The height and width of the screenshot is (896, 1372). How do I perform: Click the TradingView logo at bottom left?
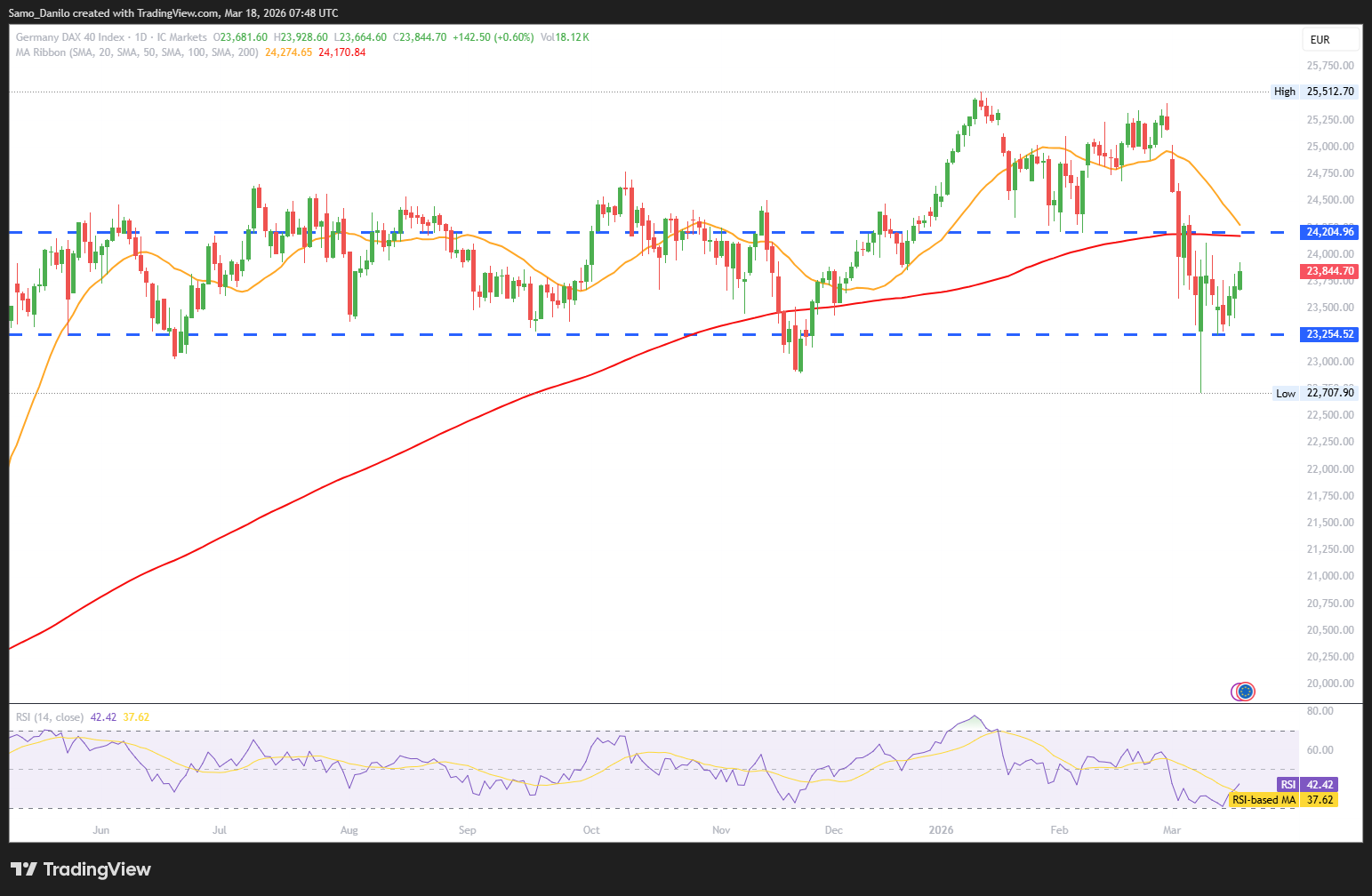[x=81, y=869]
